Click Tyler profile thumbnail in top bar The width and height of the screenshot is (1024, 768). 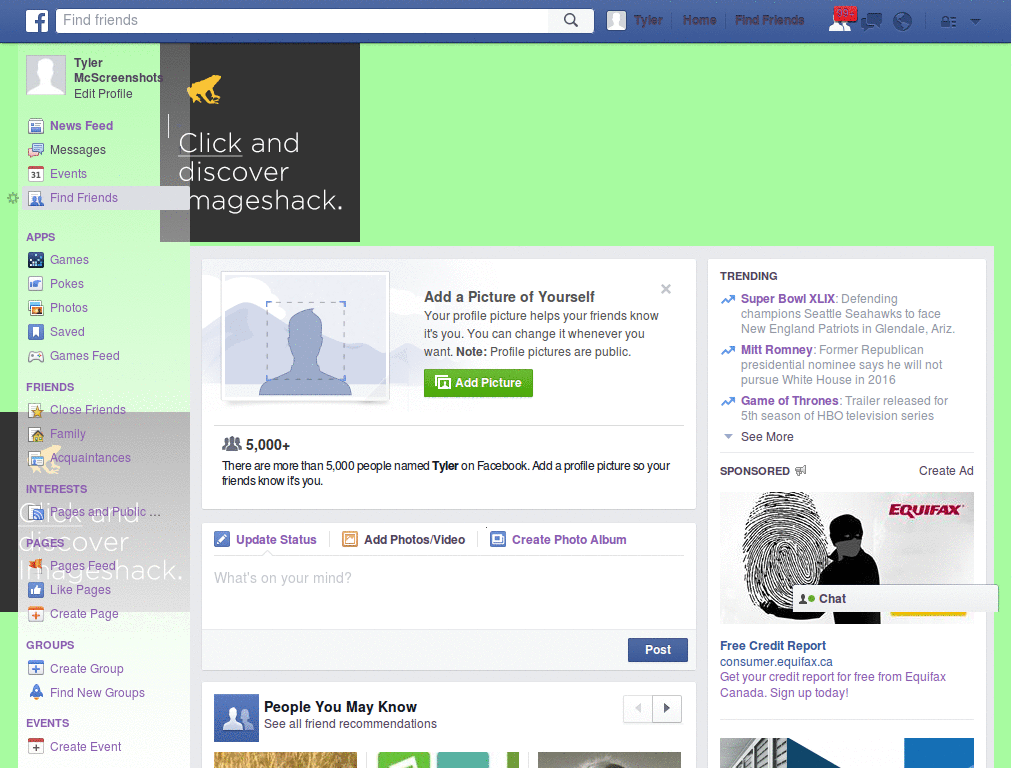point(616,21)
